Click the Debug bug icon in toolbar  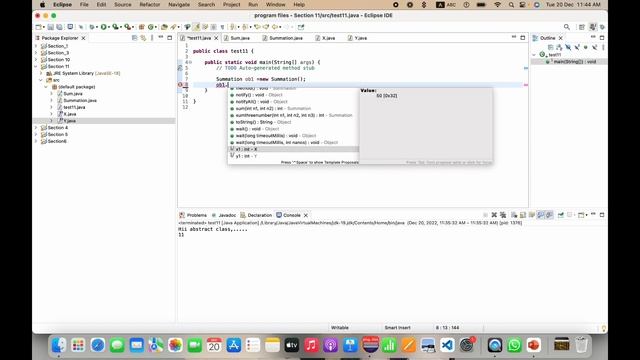[x=91, y=27]
